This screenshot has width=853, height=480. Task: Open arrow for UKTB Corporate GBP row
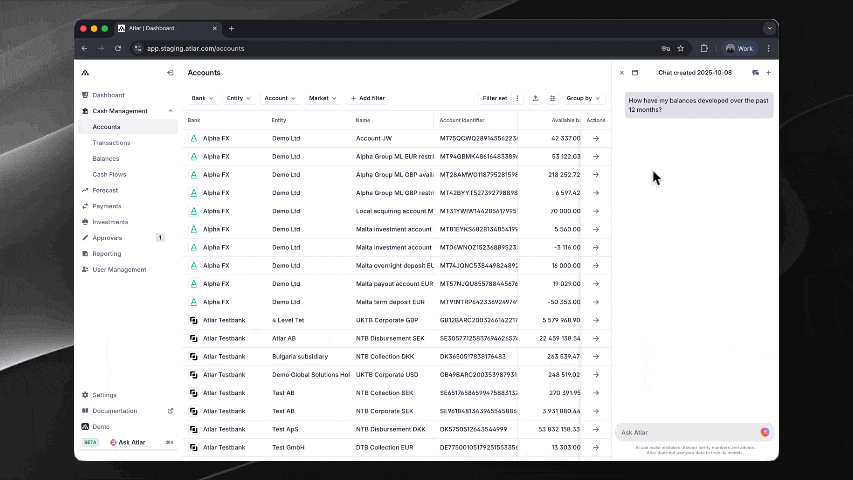coord(596,320)
